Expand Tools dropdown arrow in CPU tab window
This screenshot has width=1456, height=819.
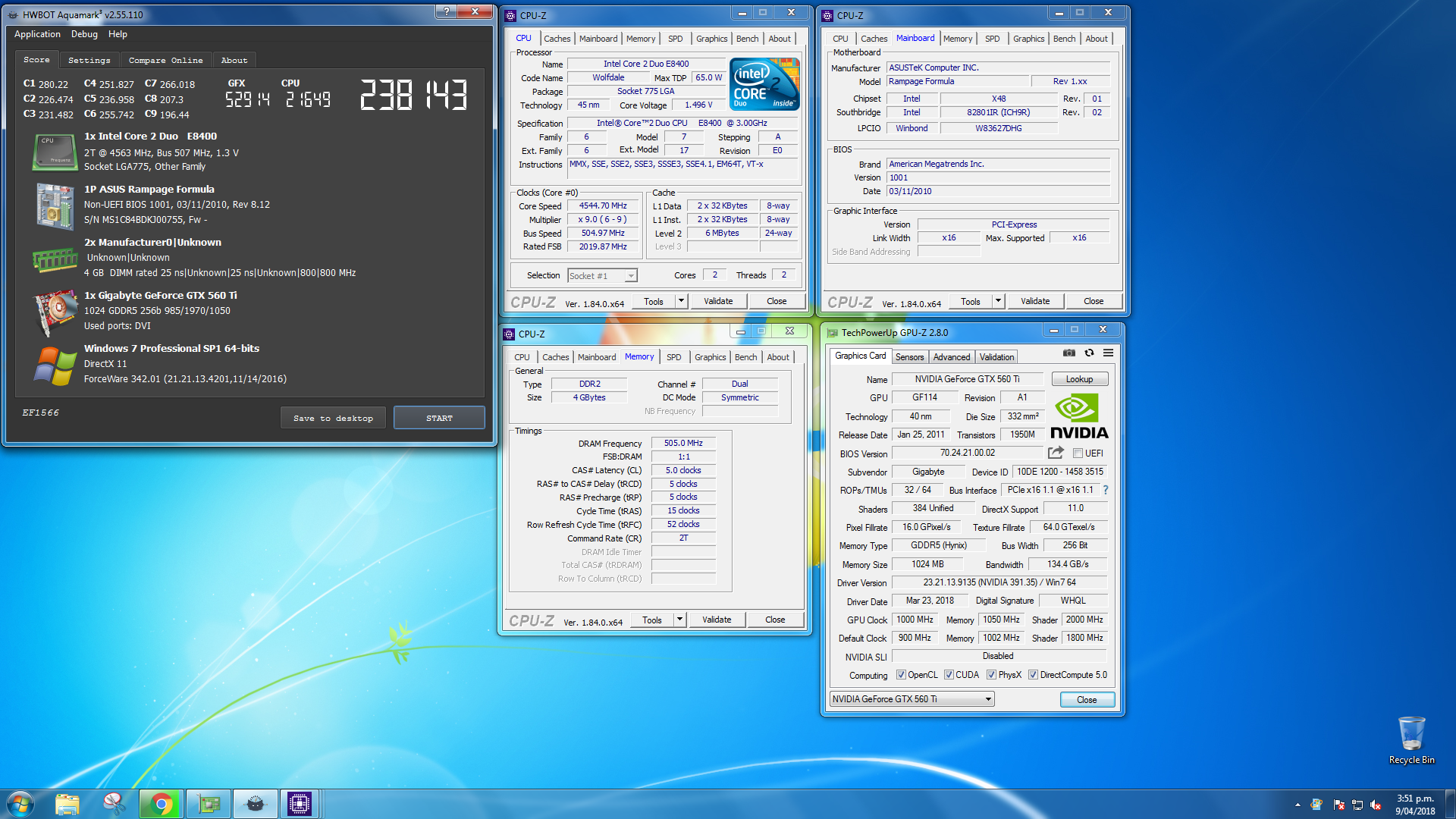pyautogui.click(x=681, y=301)
